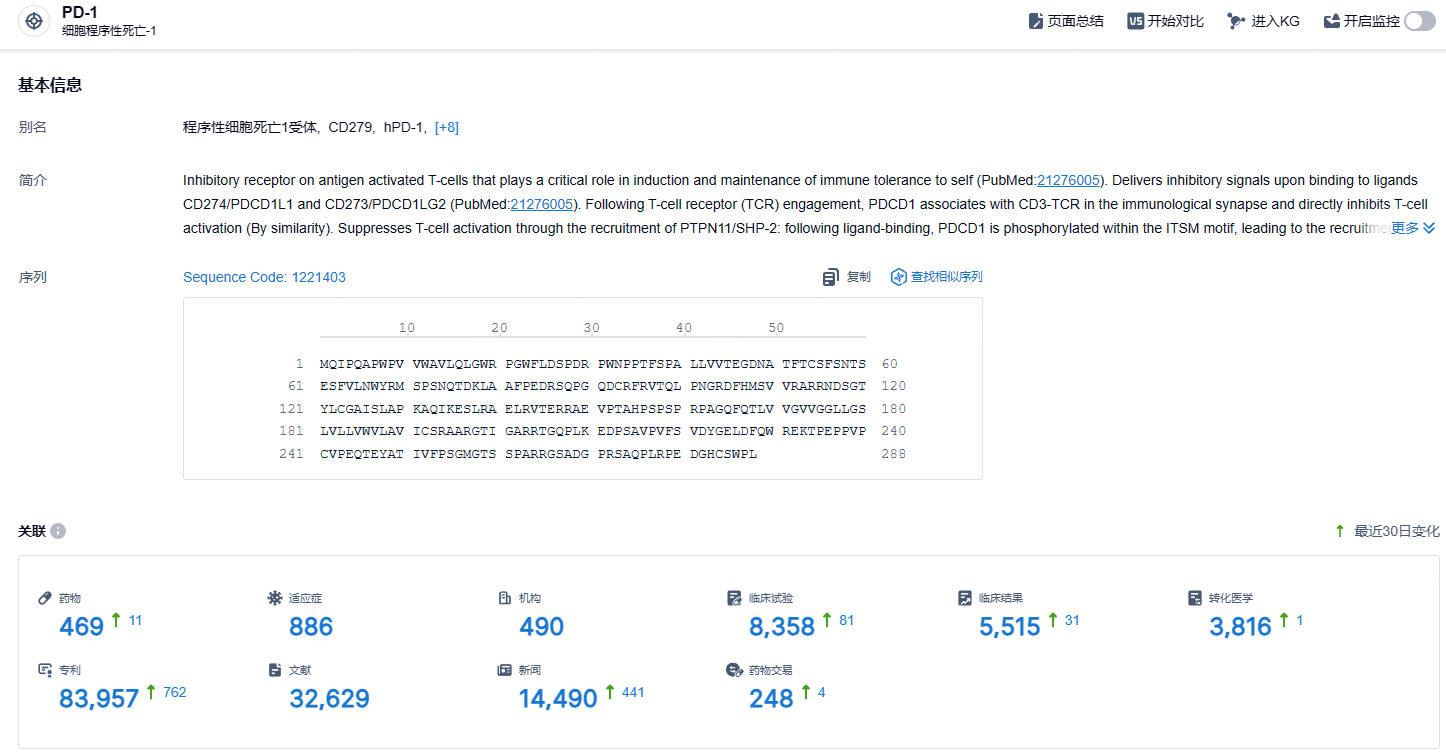This screenshot has height=755, width=1446.
Task: Open the page summary (页面总结)
Action: click(x=1066, y=21)
